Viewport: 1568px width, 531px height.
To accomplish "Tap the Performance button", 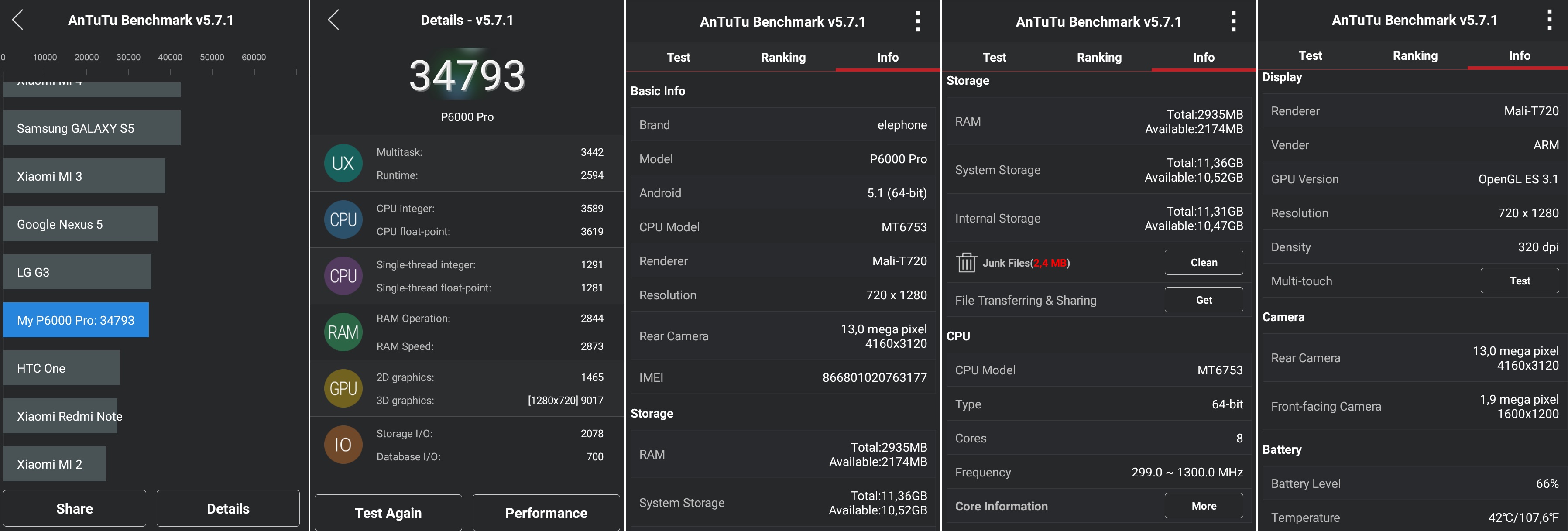I will click(546, 513).
